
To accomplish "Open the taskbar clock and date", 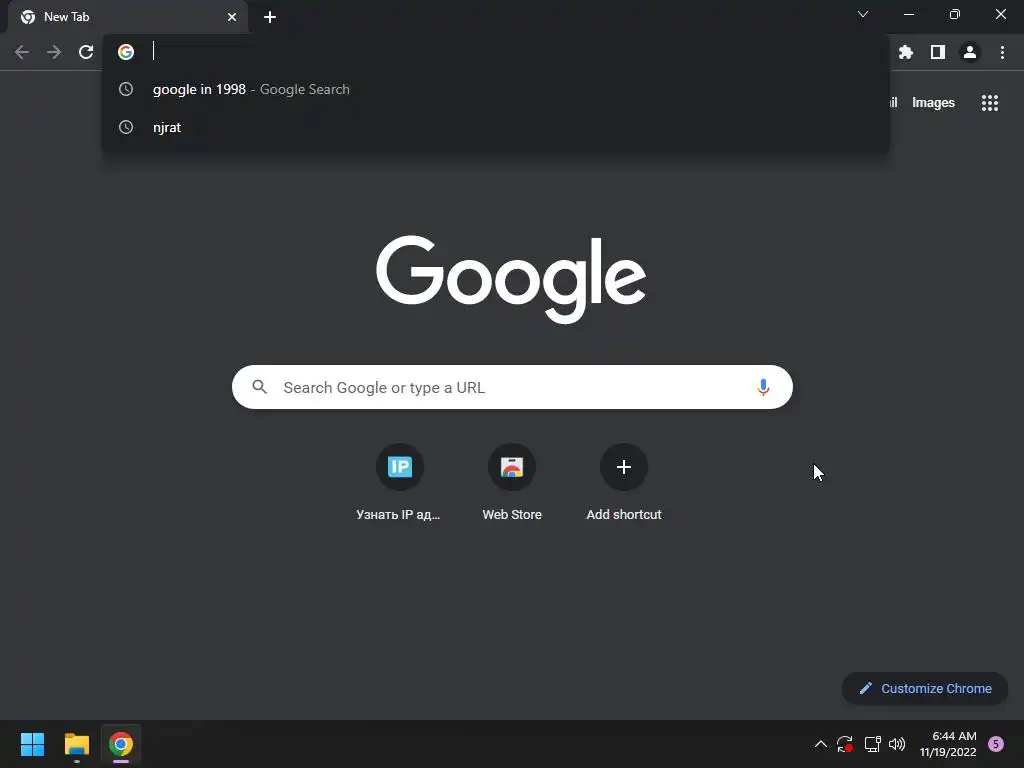I will pos(948,744).
